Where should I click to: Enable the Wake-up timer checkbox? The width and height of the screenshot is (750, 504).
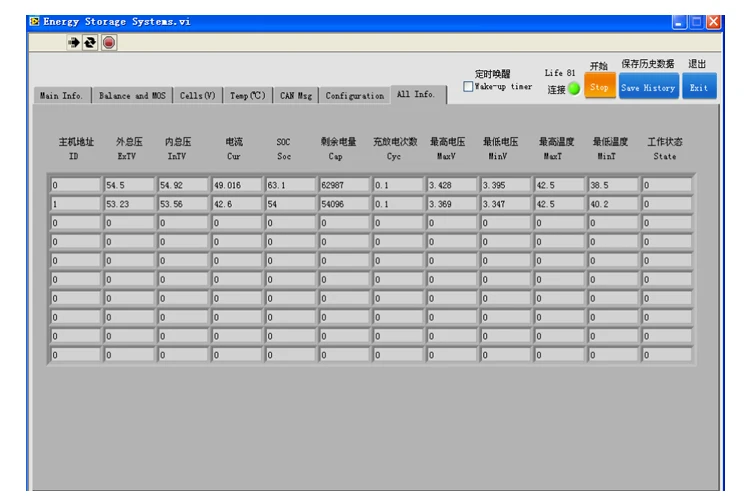[x=468, y=88]
